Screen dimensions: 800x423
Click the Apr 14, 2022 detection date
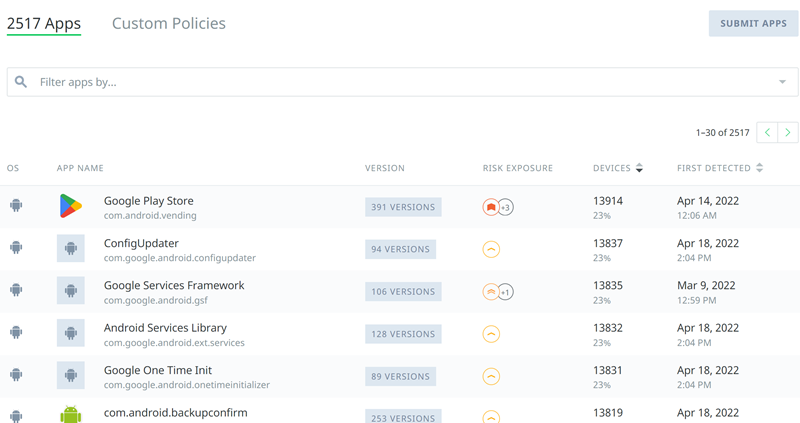(x=708, y=201)
